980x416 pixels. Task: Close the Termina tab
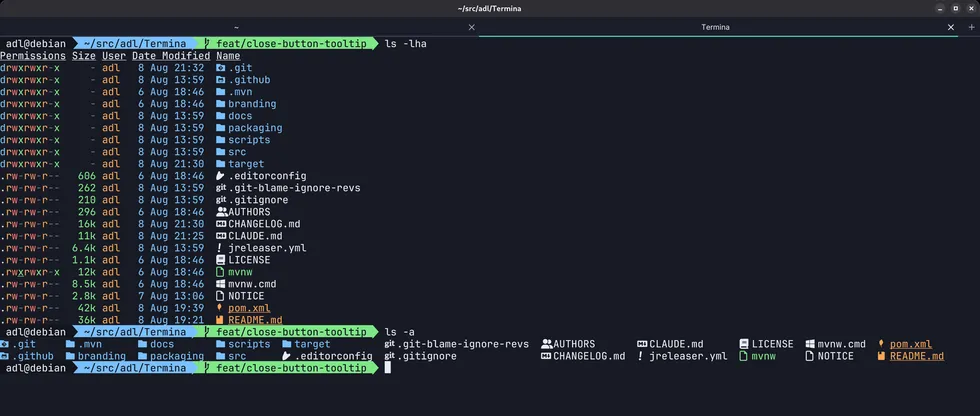[951, 27]
